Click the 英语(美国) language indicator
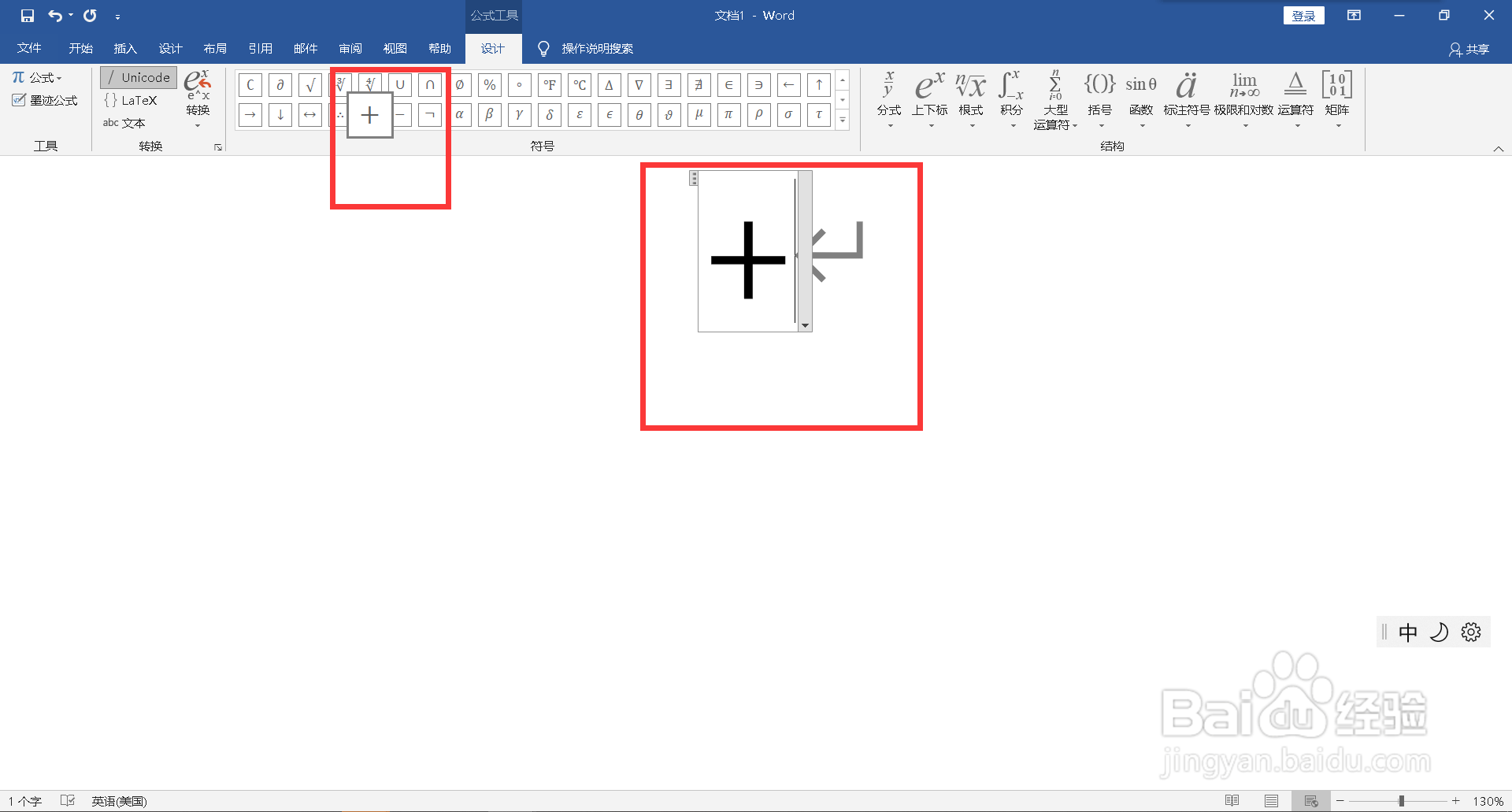 click(119, 801)
